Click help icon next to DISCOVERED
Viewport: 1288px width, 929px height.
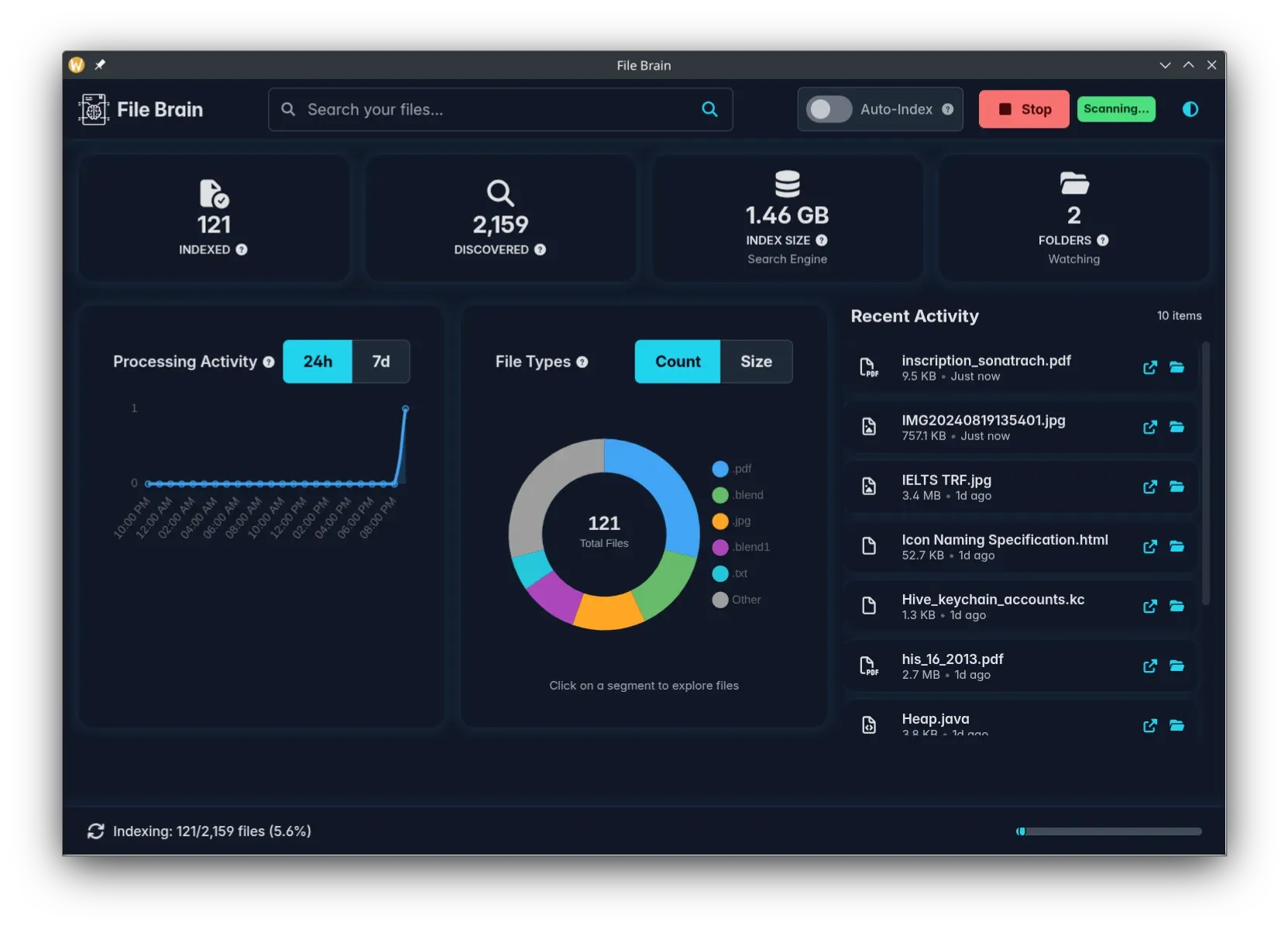coord(540,249)
